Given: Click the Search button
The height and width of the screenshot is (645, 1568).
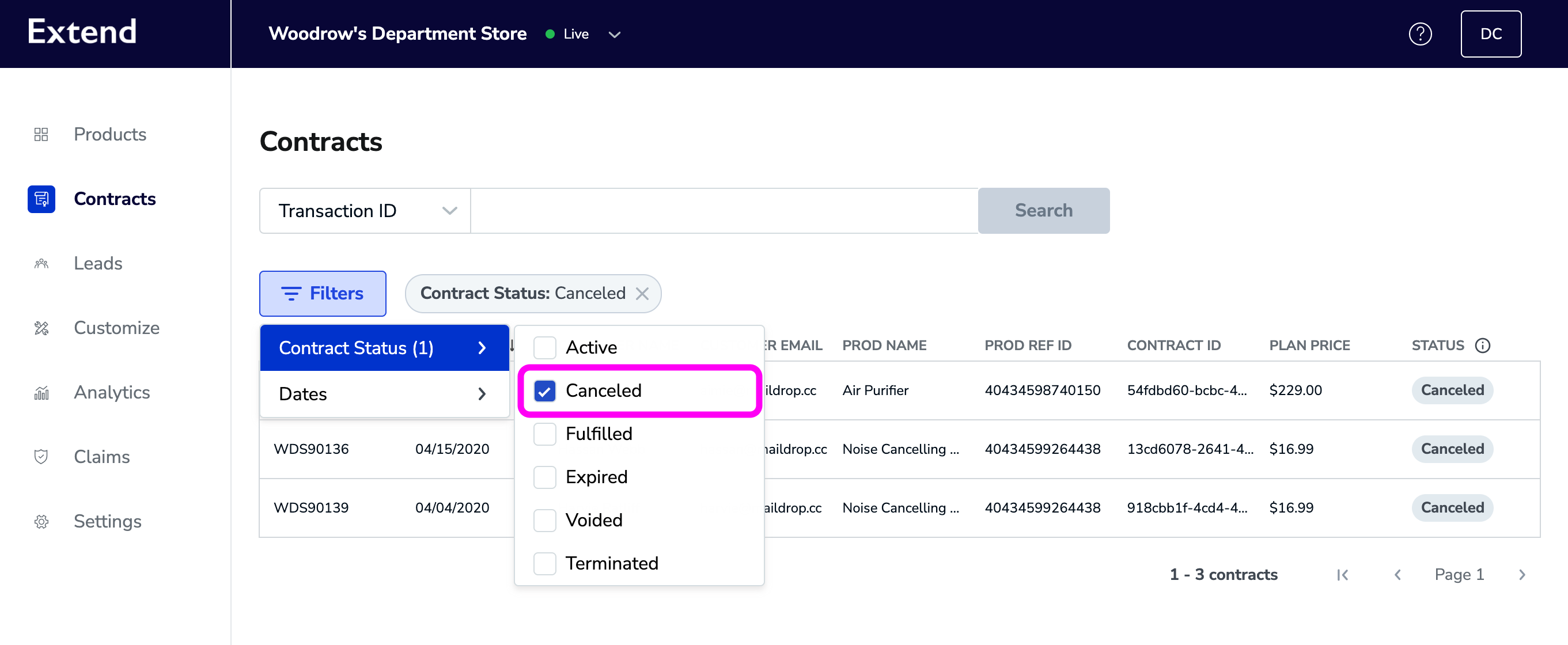Looking at the screenshot, I should 1043,211.
